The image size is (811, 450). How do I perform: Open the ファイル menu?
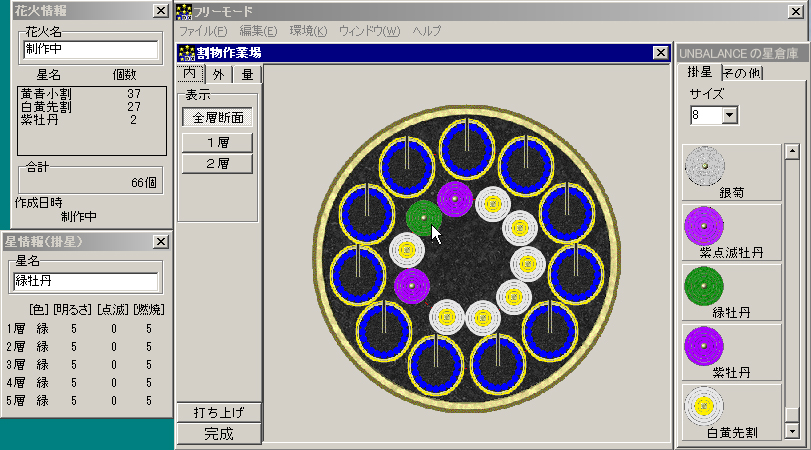(x=203, y=31)
